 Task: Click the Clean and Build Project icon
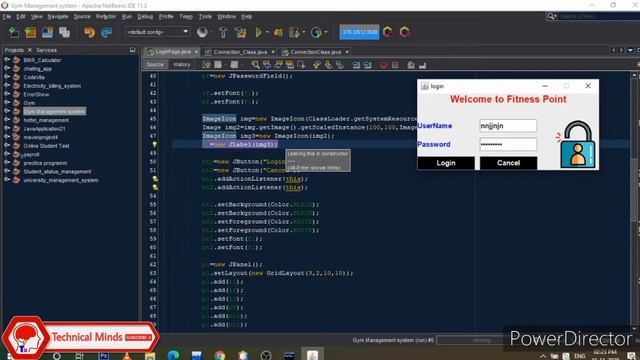[x=240, y=32]
